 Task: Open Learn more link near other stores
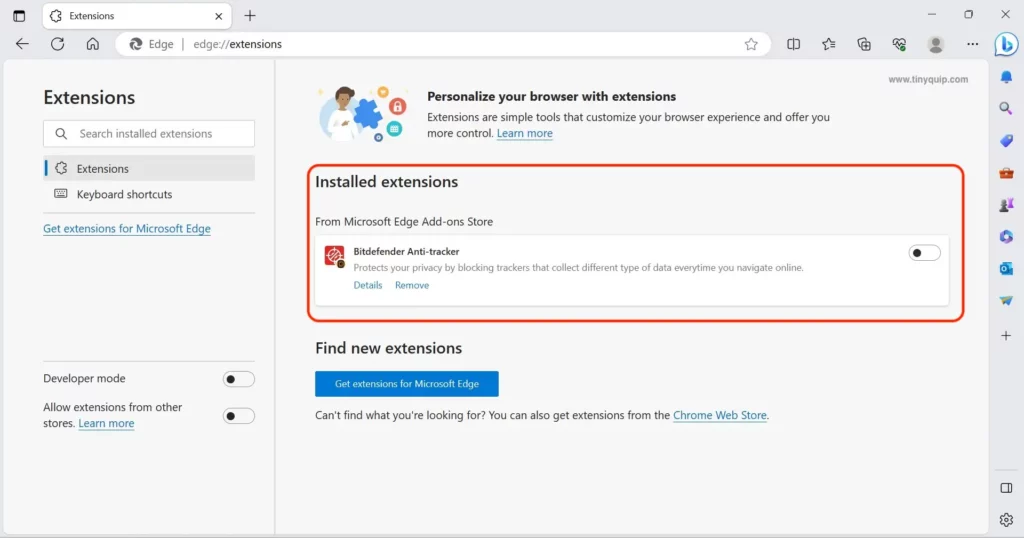click(106, 423)
